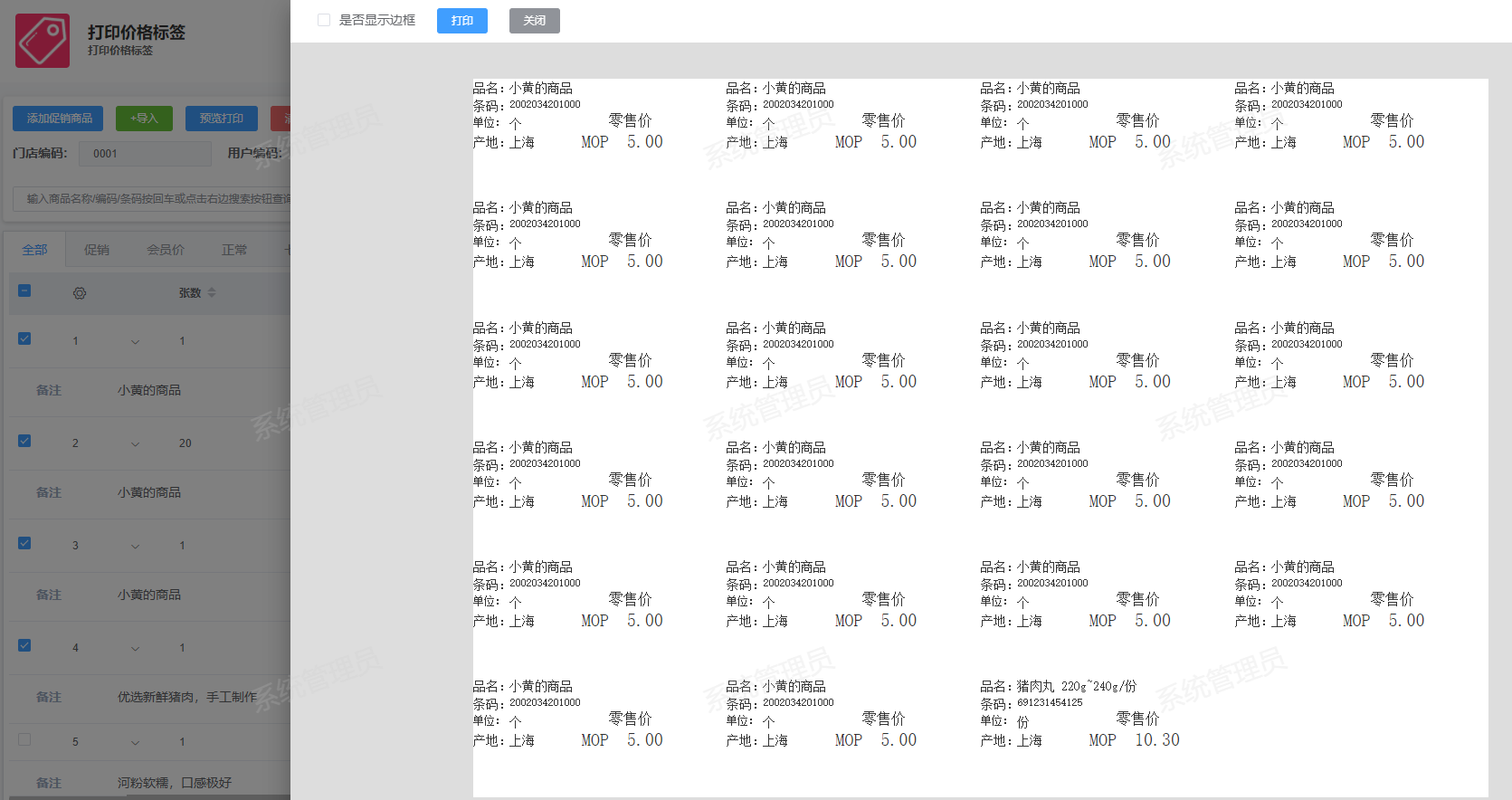Click the 添加促销商品 button

[59, 119]
